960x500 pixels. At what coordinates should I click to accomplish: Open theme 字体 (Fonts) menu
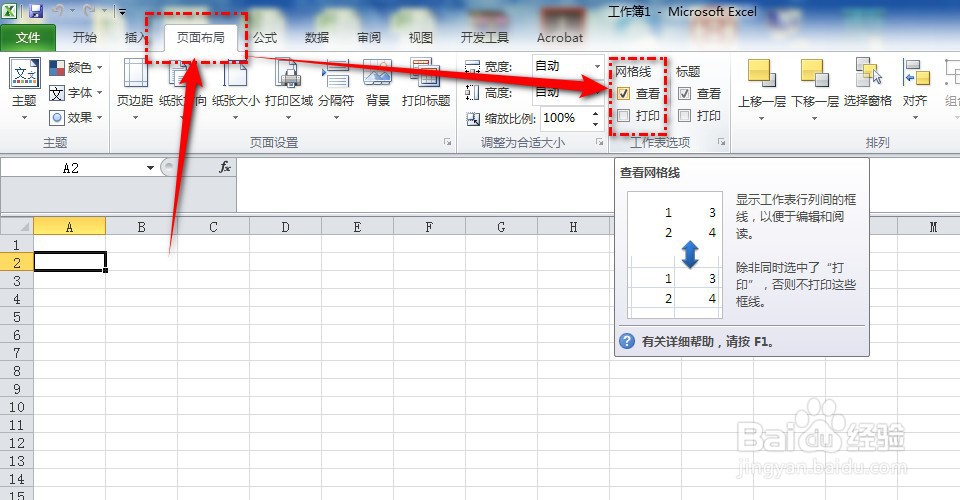point(75,93)
